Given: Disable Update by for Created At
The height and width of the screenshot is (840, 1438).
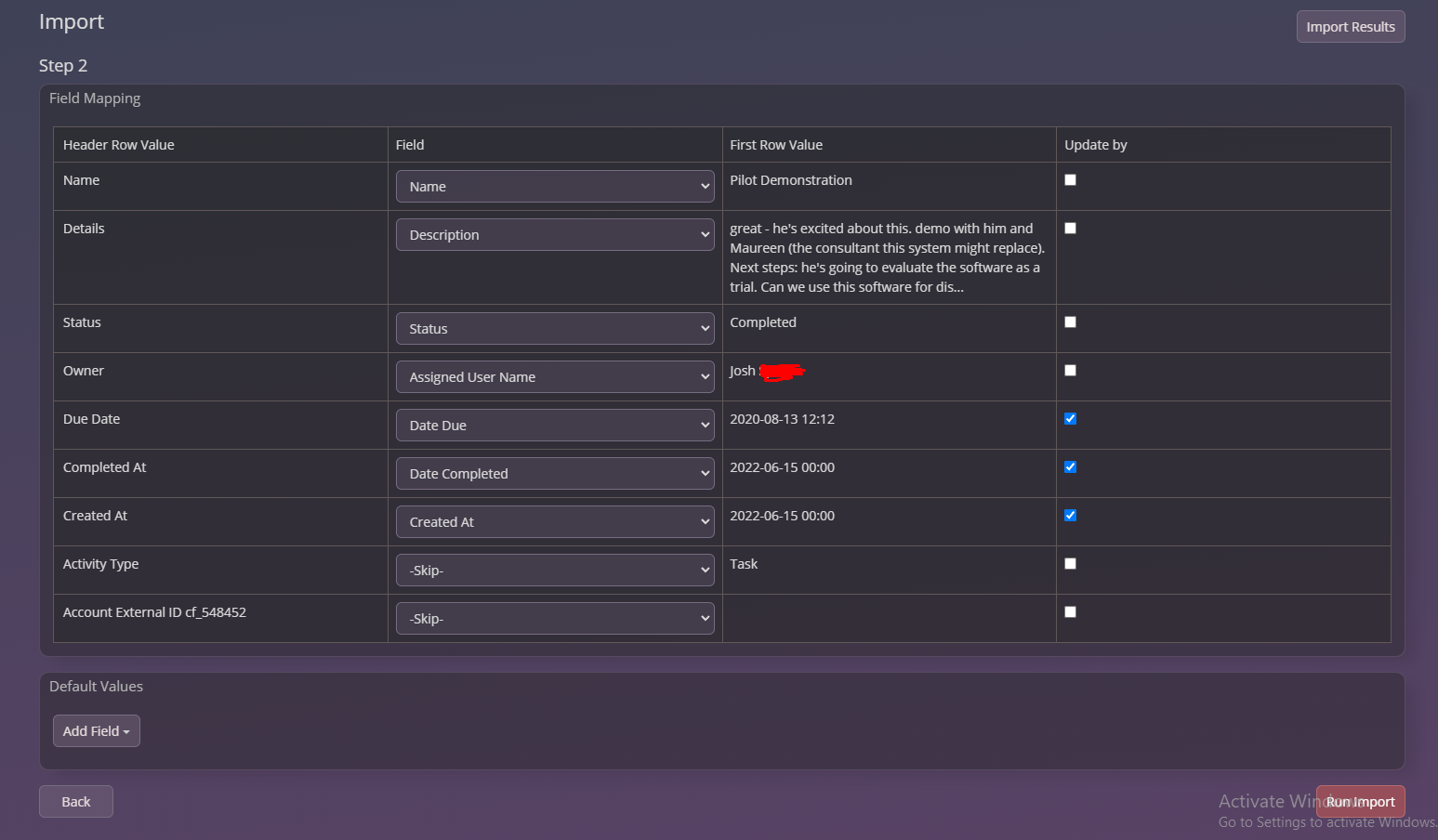Looking at the screenshot, I should click(x=1070, y=516).
